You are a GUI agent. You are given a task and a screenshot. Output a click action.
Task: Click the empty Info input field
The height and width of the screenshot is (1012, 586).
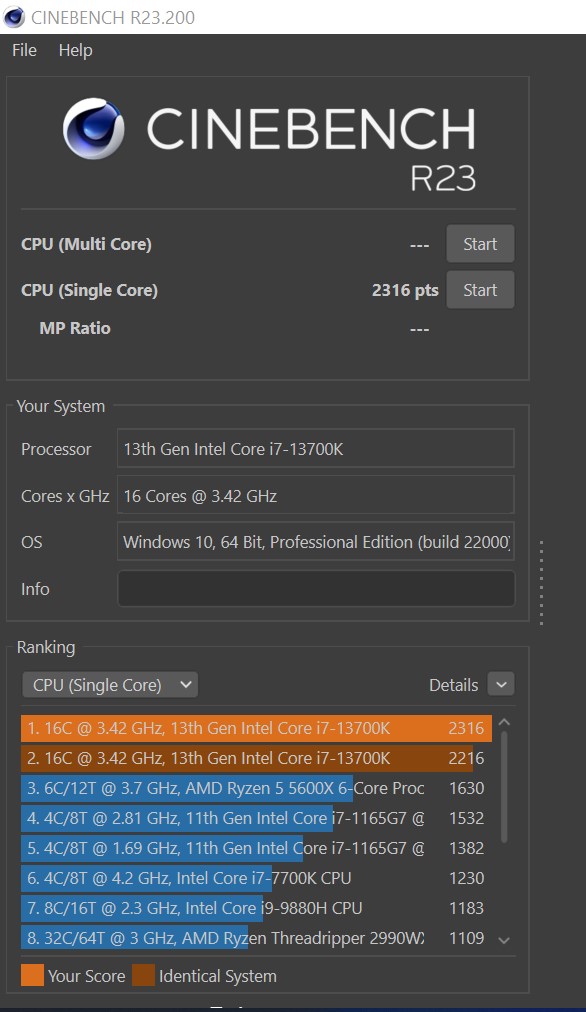point(316,589)
